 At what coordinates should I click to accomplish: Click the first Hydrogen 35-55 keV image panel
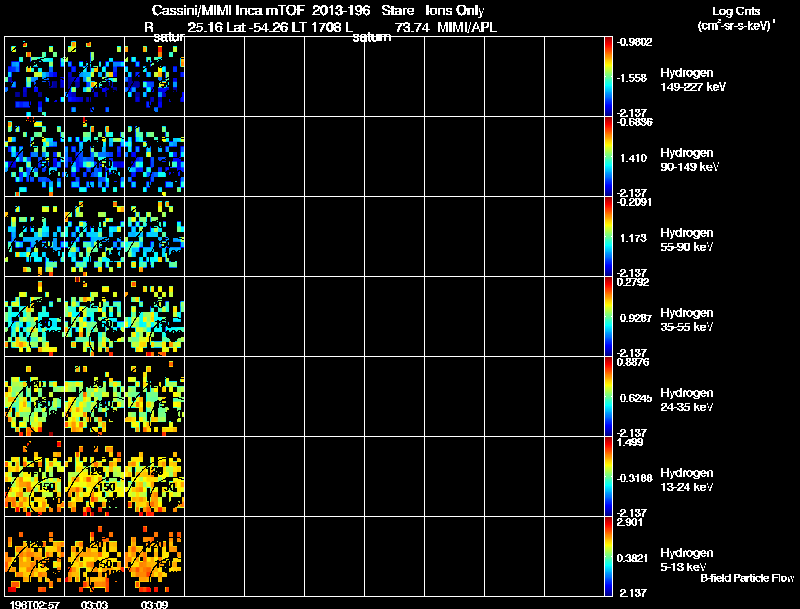tap(35, 317)
